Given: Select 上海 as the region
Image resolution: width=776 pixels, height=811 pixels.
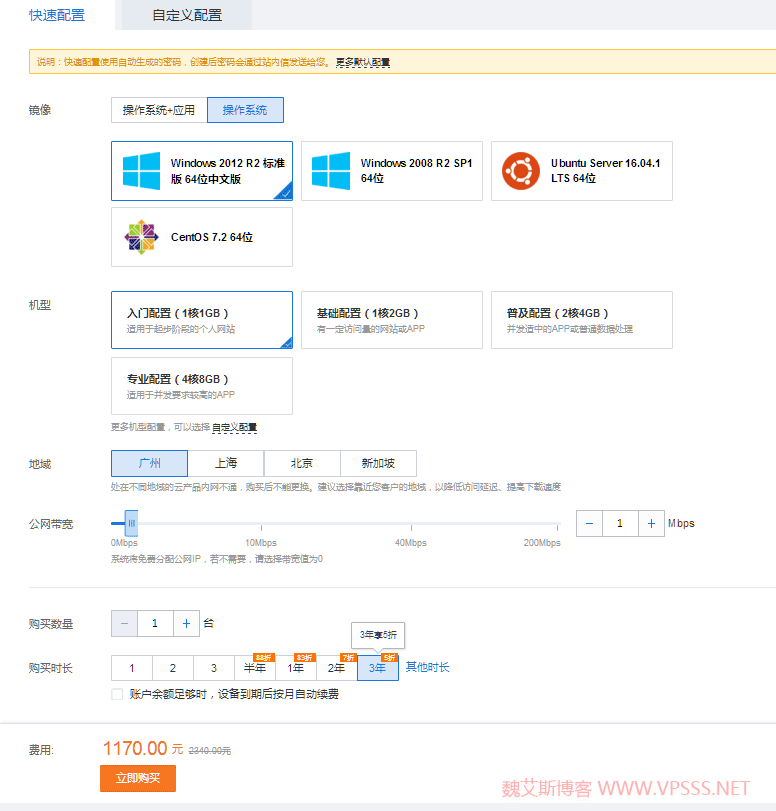Looking at the screenshot, I should tap(226, 463).
